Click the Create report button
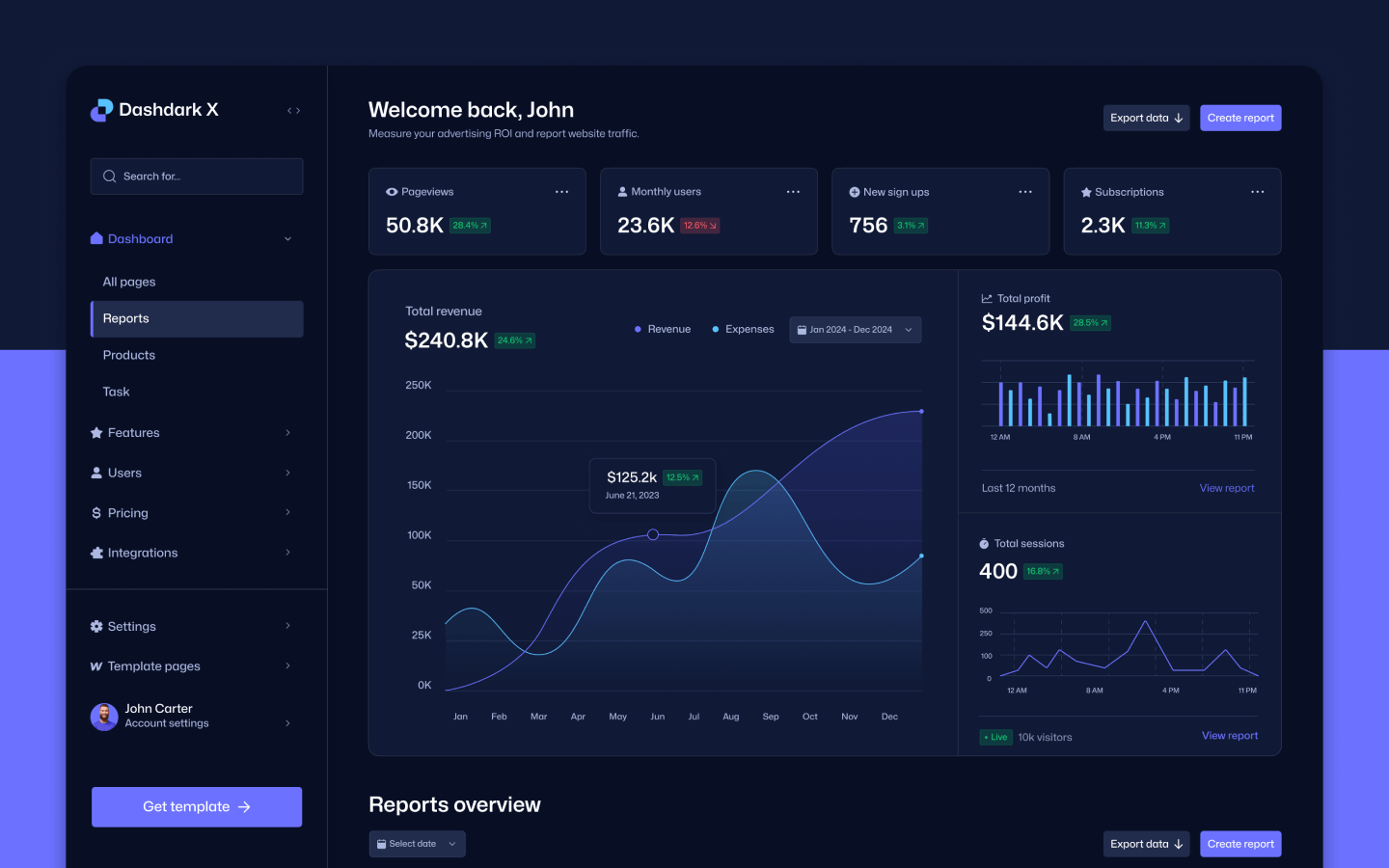 (x=1240, y=118)
